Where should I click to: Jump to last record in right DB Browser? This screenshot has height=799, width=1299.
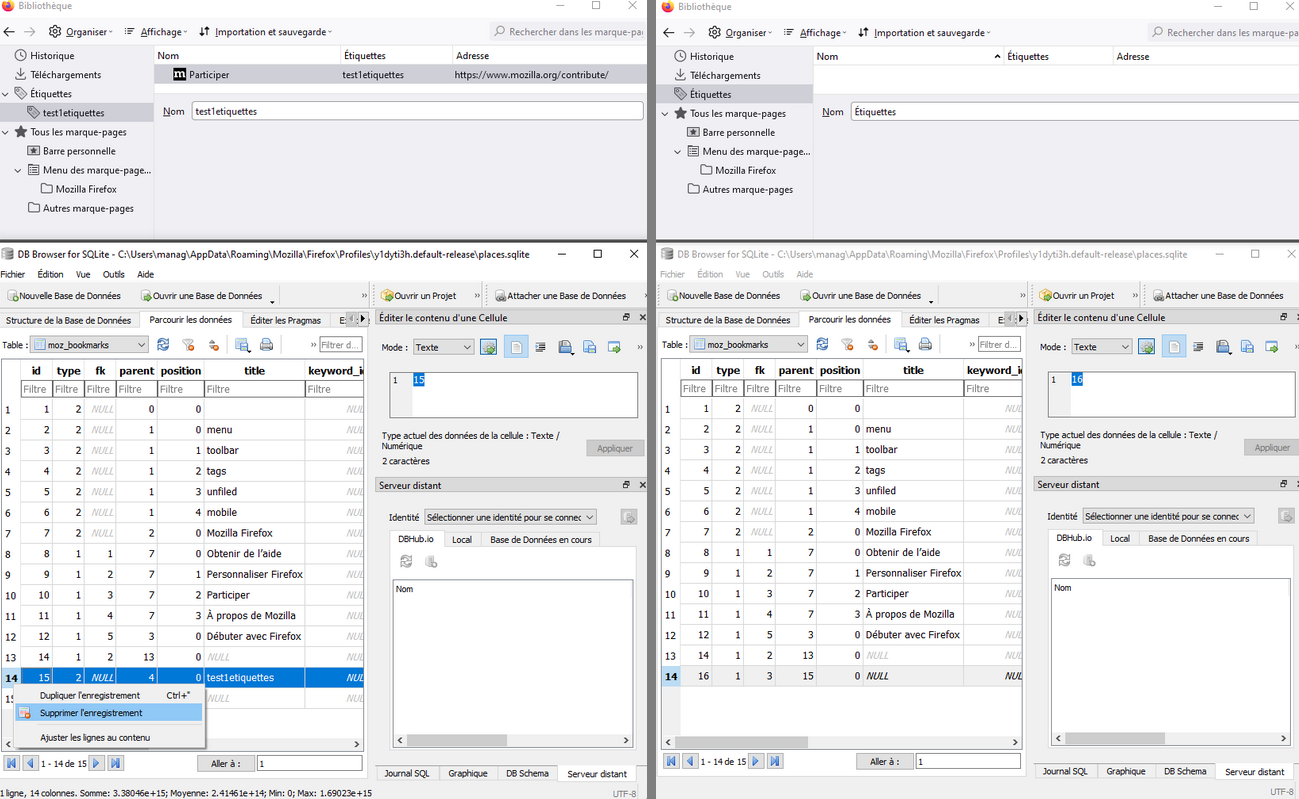pos(775,762)
